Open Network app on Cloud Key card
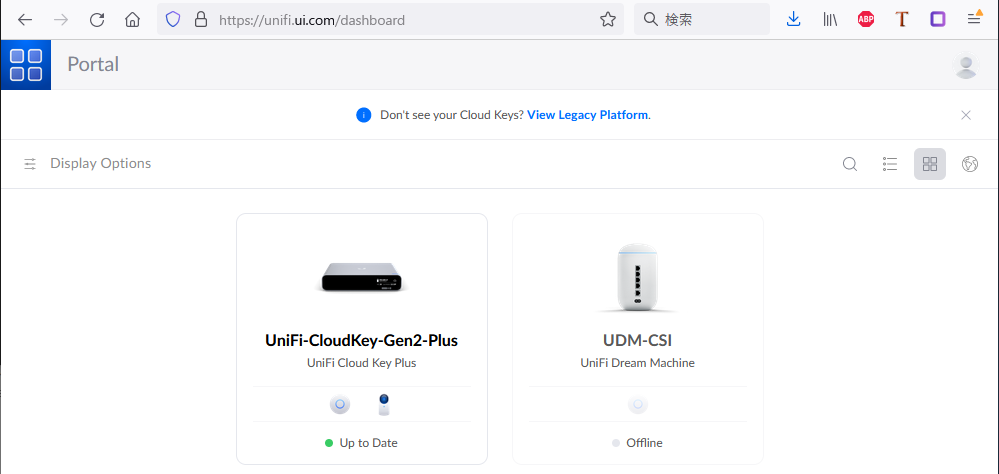 pyautogui.click(x=340, y=405)
